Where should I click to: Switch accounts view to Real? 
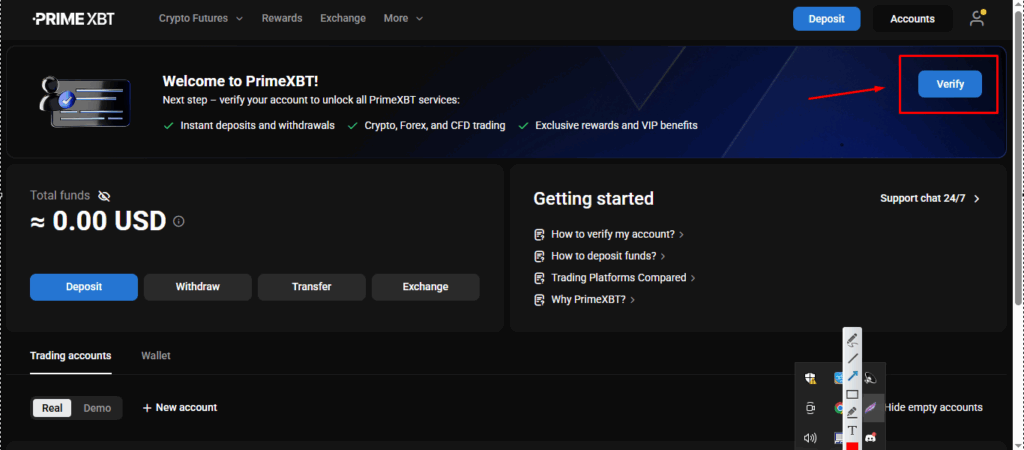tap(52, 408)
